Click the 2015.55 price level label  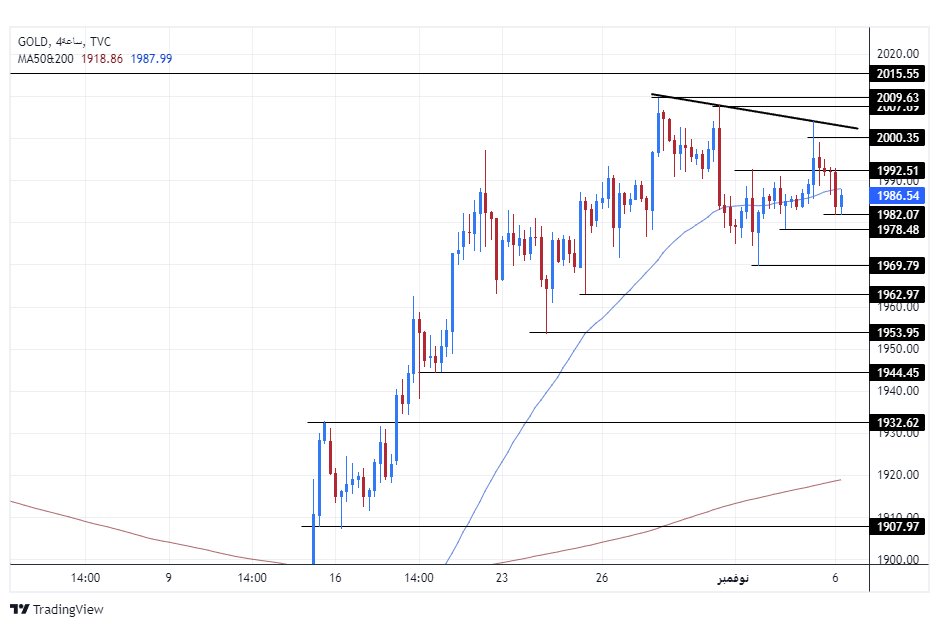point(896,74)
